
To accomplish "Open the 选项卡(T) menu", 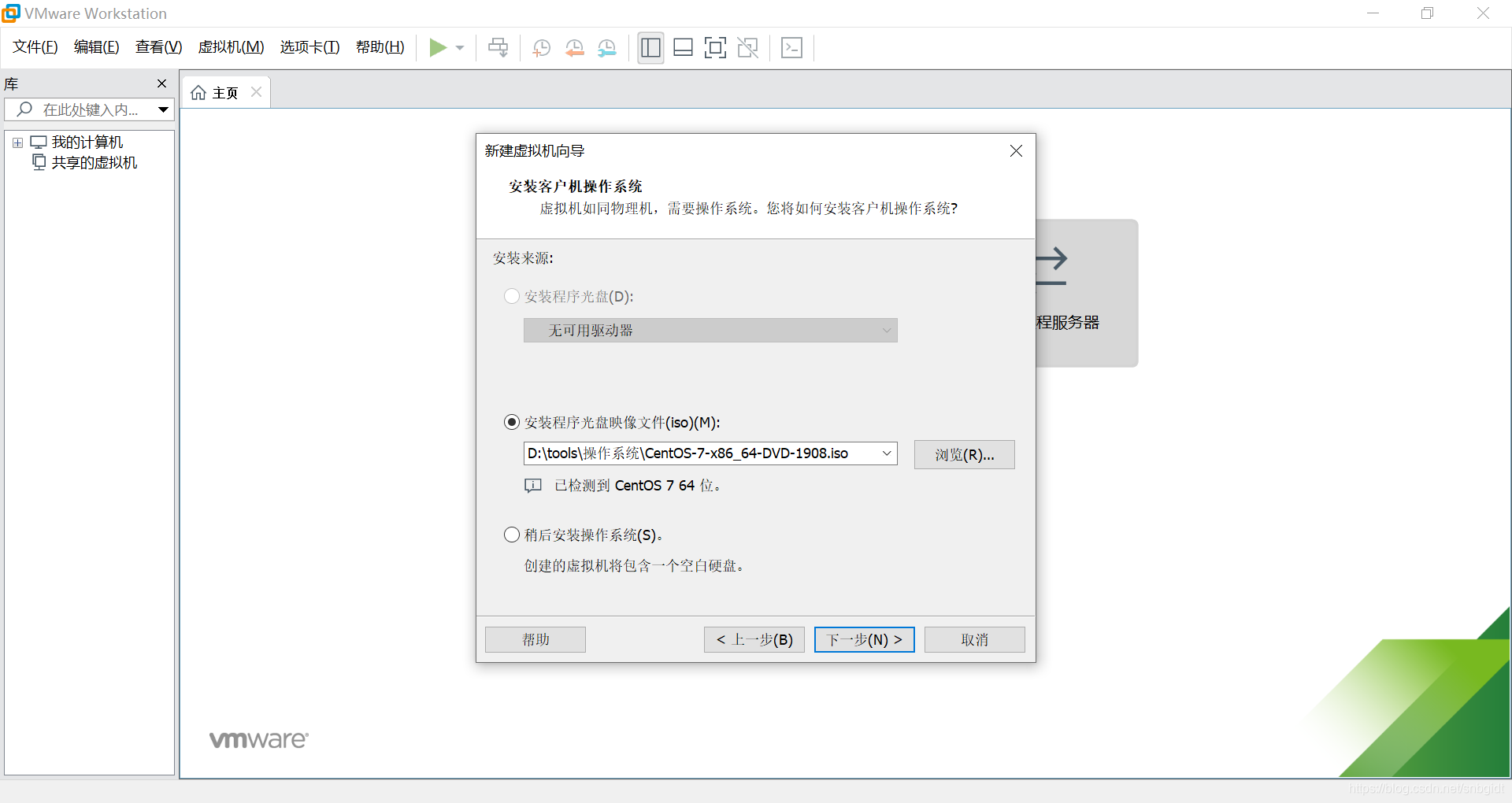I will 309,47.
